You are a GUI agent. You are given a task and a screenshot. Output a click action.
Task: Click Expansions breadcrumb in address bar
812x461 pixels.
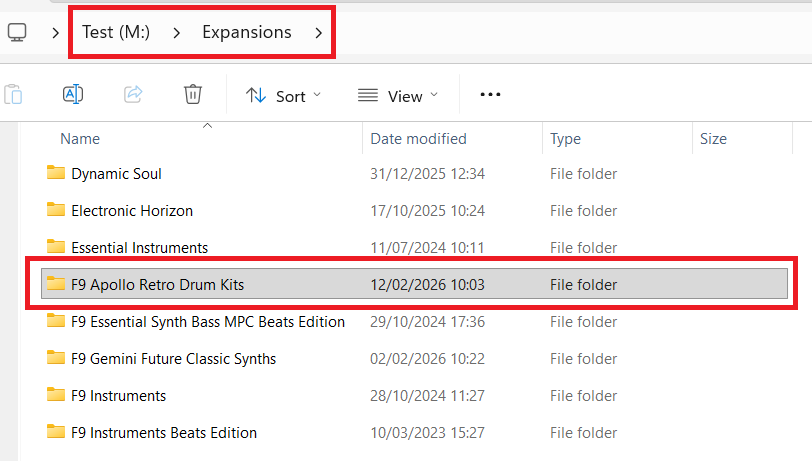click(x=246, y=32)
